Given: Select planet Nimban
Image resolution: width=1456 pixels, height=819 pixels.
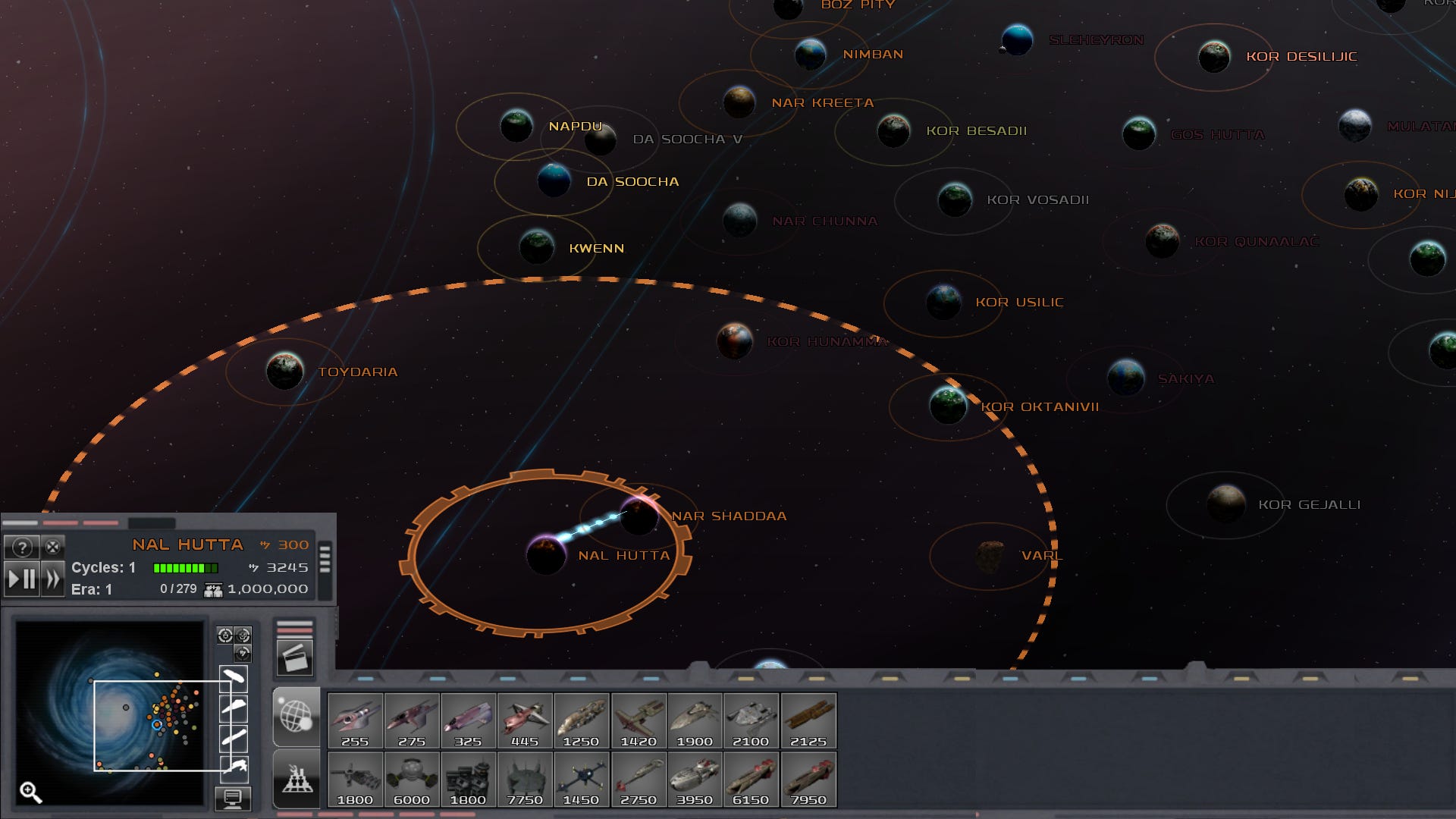Looking at the screenshot, I should pos(810,54).
